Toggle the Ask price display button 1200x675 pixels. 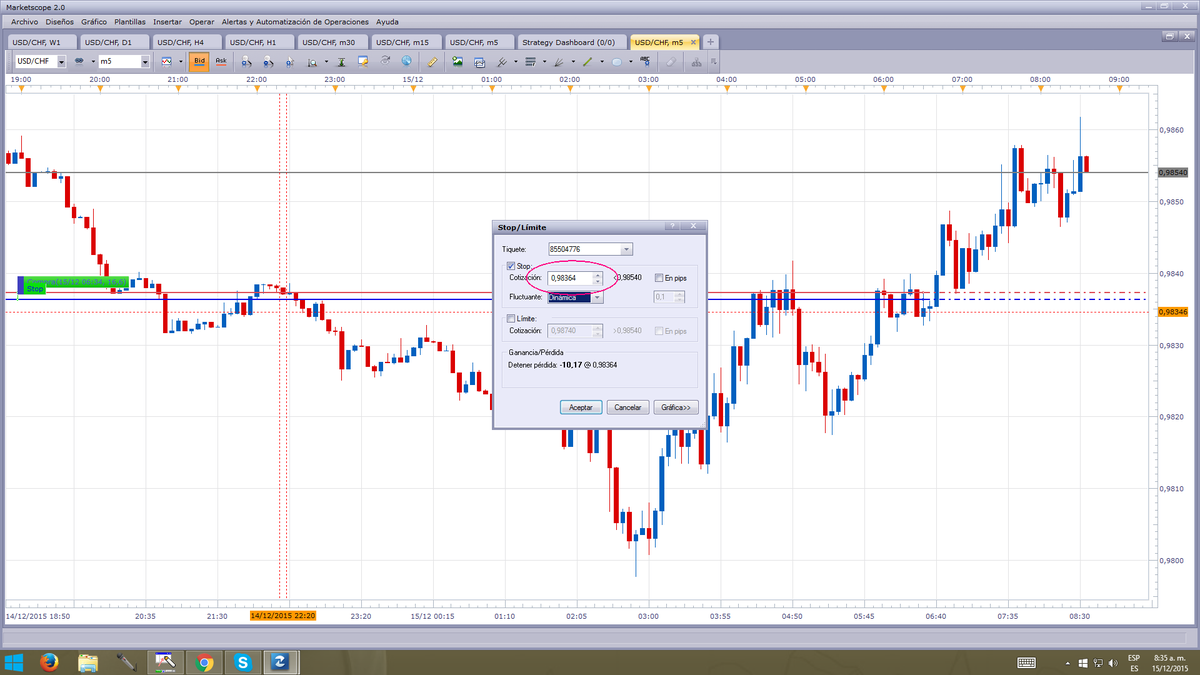pyautogui.click(x=221, y=61)
